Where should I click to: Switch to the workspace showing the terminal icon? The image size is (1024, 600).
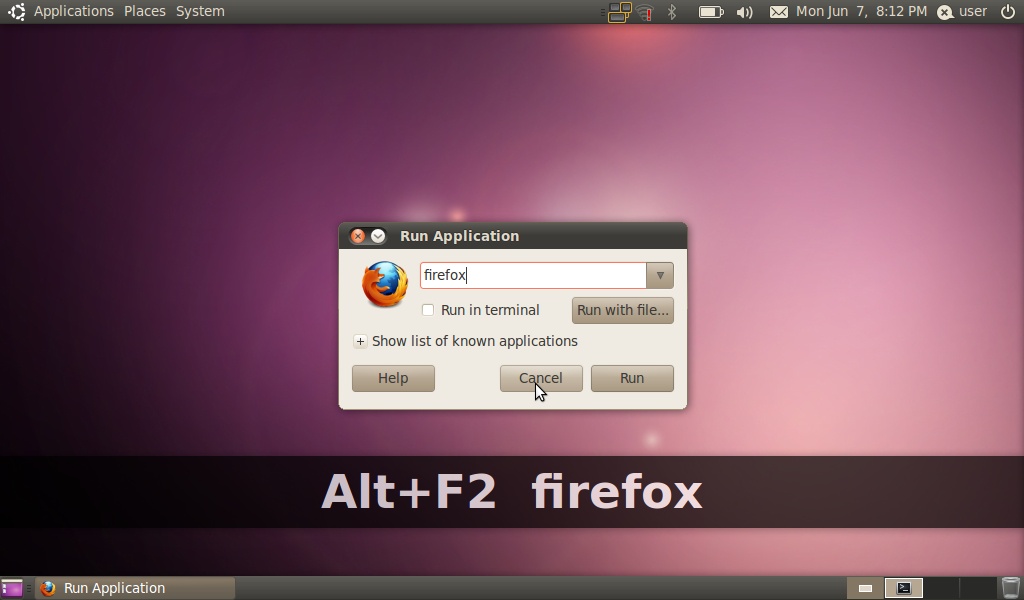tap(904, 588)
